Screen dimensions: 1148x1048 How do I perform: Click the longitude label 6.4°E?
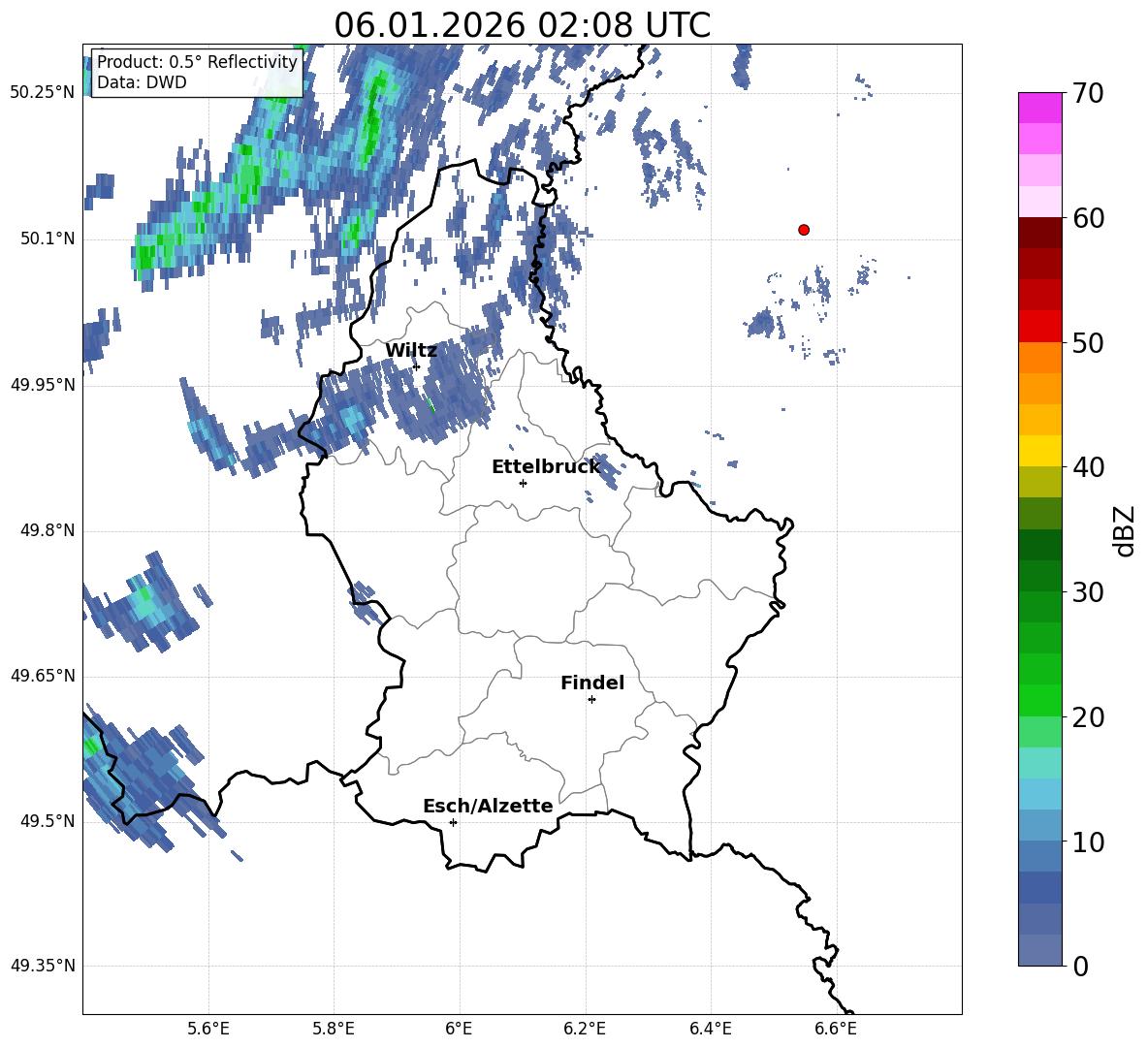(710, 1029)
